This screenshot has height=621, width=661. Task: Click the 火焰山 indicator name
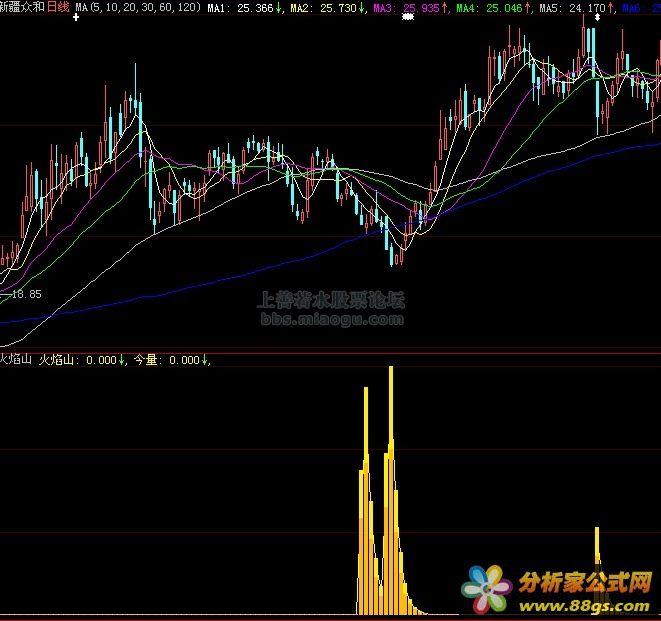point(16,359)
